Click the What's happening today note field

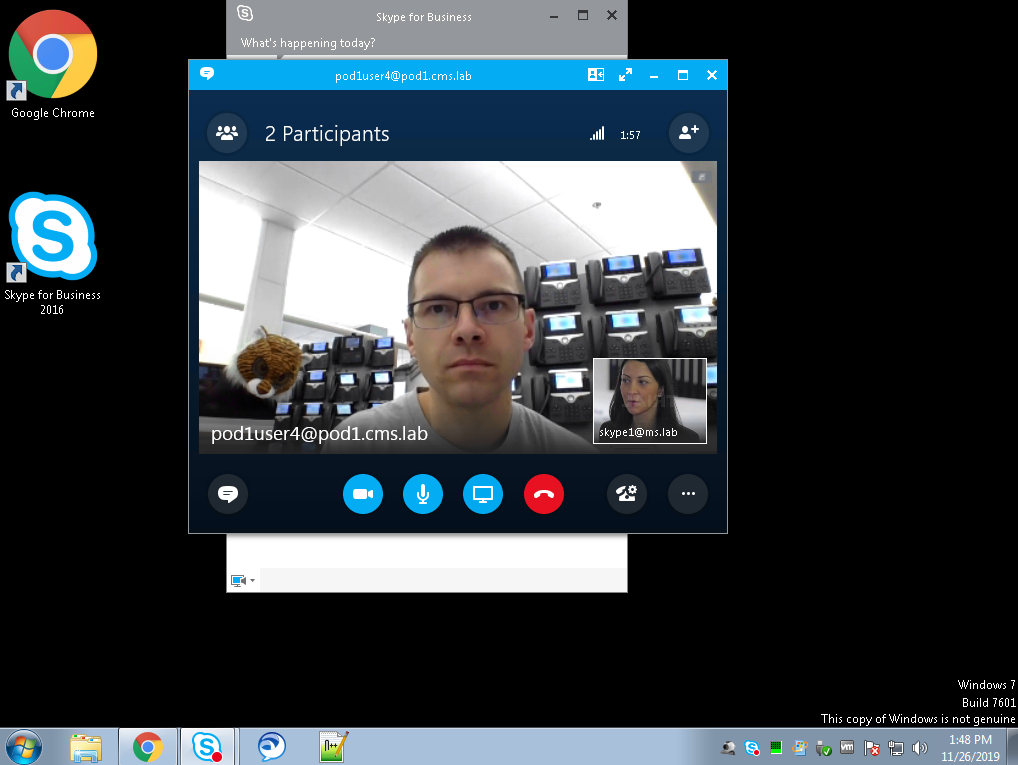coord(308,43)
